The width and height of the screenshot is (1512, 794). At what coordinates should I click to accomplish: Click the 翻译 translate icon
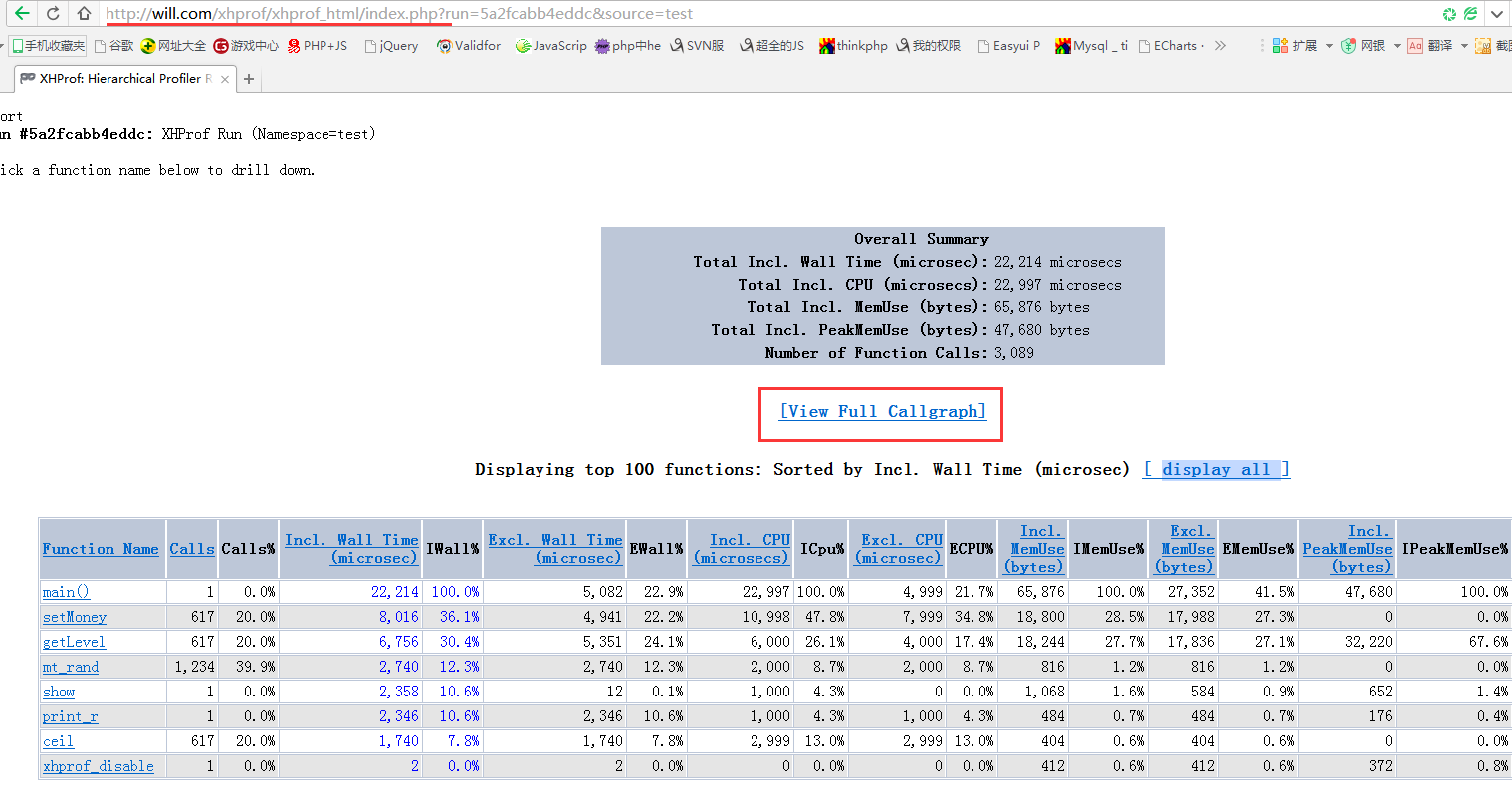pos(1415,46)
